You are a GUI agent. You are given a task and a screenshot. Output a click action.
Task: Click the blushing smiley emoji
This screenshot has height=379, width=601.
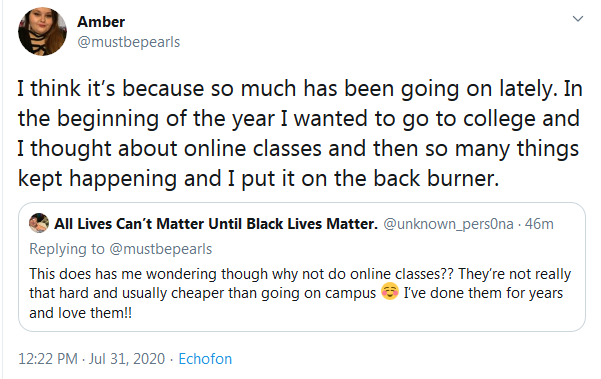(390, 292)
